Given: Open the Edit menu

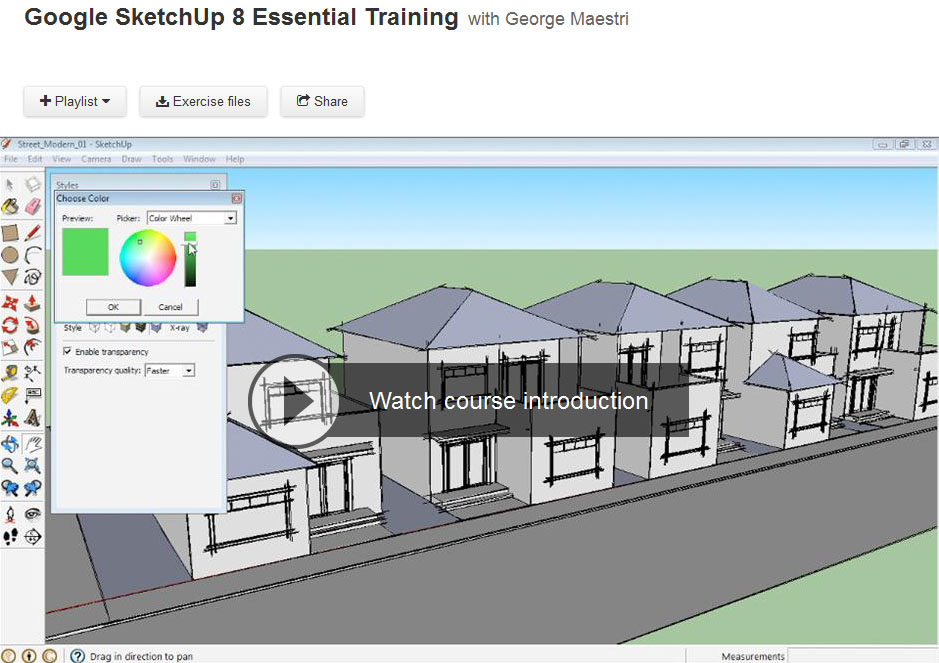Looking at the screenshot, I should click(35, 159).
